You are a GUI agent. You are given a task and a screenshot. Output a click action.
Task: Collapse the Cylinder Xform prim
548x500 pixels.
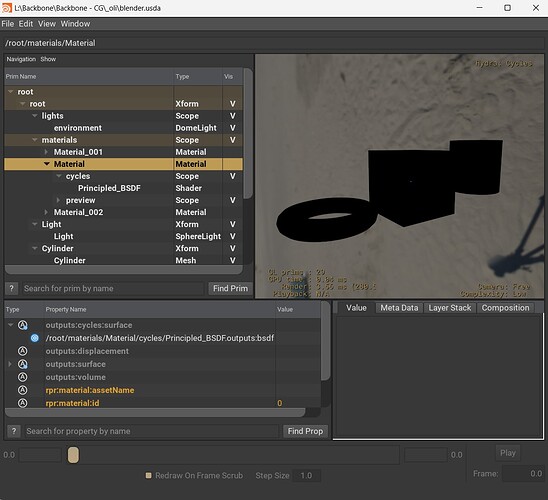(35, 249)
